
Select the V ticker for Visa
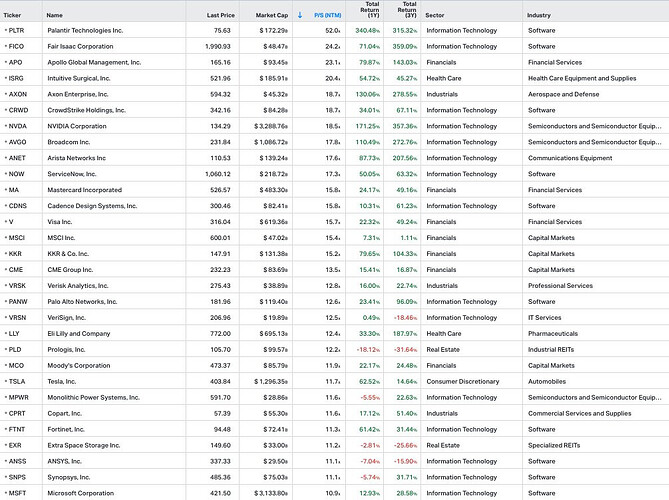(x=11, y=222)
